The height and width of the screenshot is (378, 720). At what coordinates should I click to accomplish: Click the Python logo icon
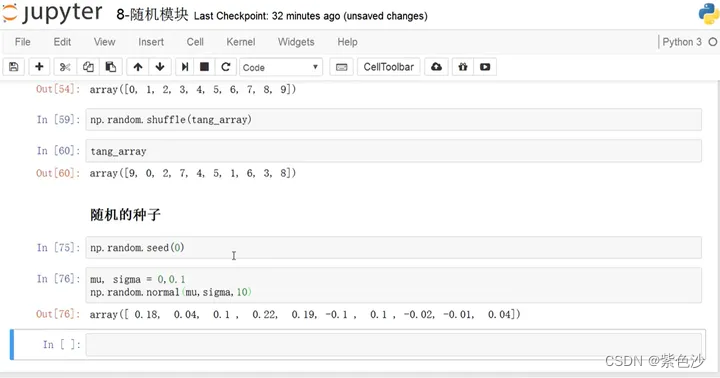point(709,13)
